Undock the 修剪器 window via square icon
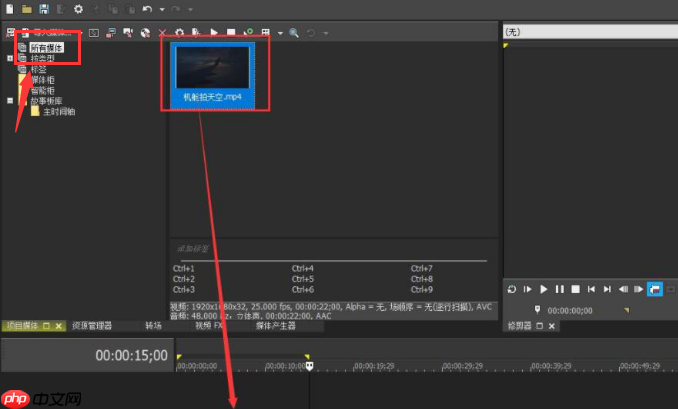This screenshot has height=409, width=678. coord(540,326)
